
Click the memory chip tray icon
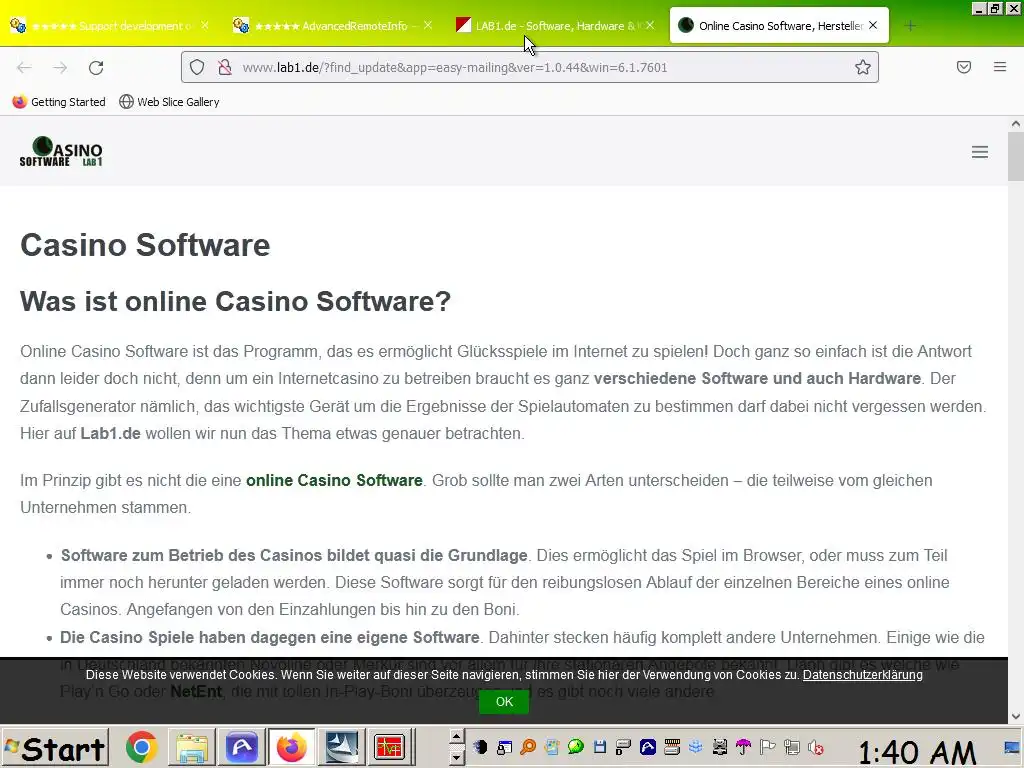click(672, 747)
